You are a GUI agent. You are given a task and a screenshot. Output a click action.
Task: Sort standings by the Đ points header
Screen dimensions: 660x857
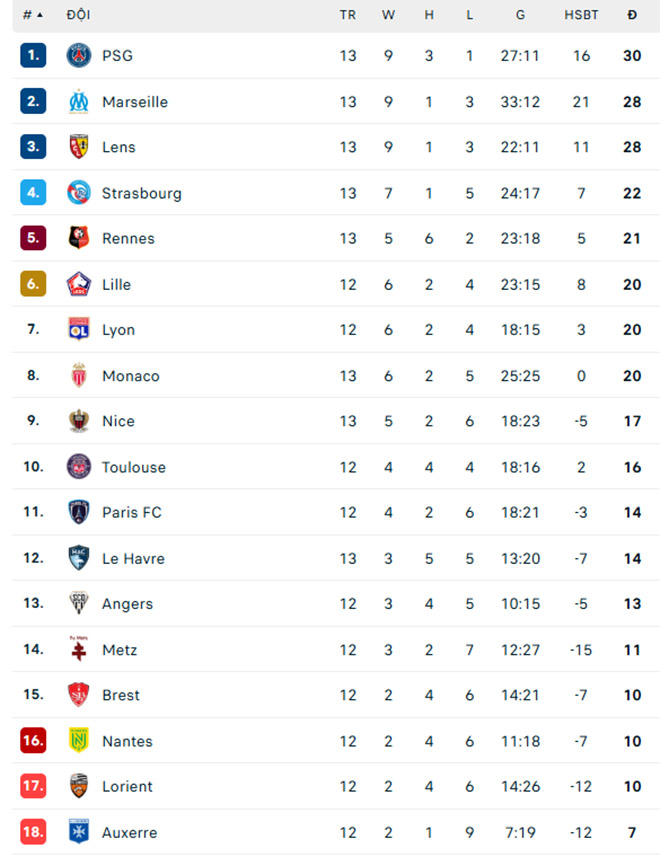pyautogui.click(x=632, y=15)
